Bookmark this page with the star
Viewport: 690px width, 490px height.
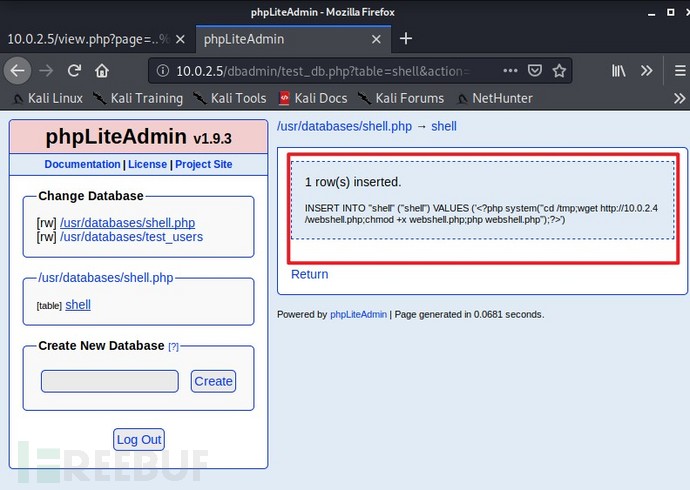pos(559,70)
